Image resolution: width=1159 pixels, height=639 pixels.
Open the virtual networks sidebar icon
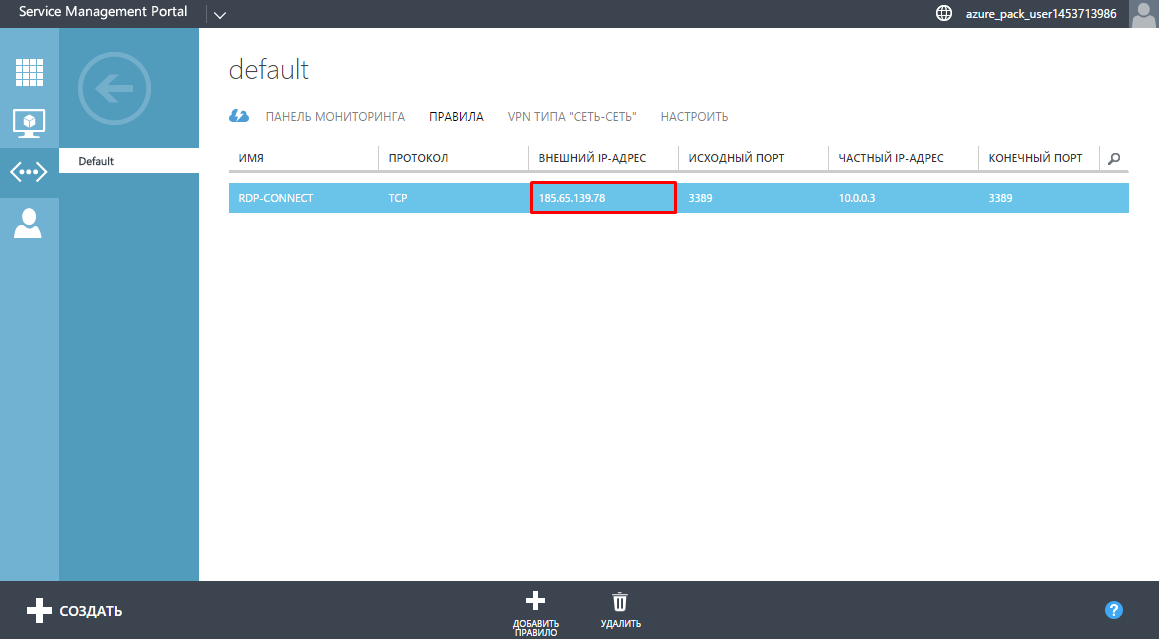pos(29,172)
